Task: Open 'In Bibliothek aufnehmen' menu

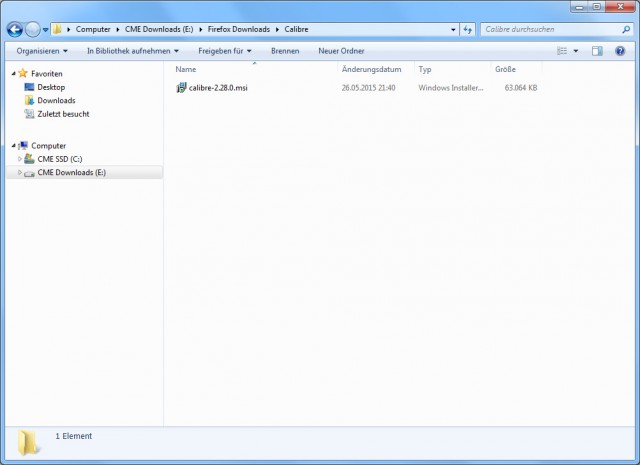Action: click(x=133, y=51)
